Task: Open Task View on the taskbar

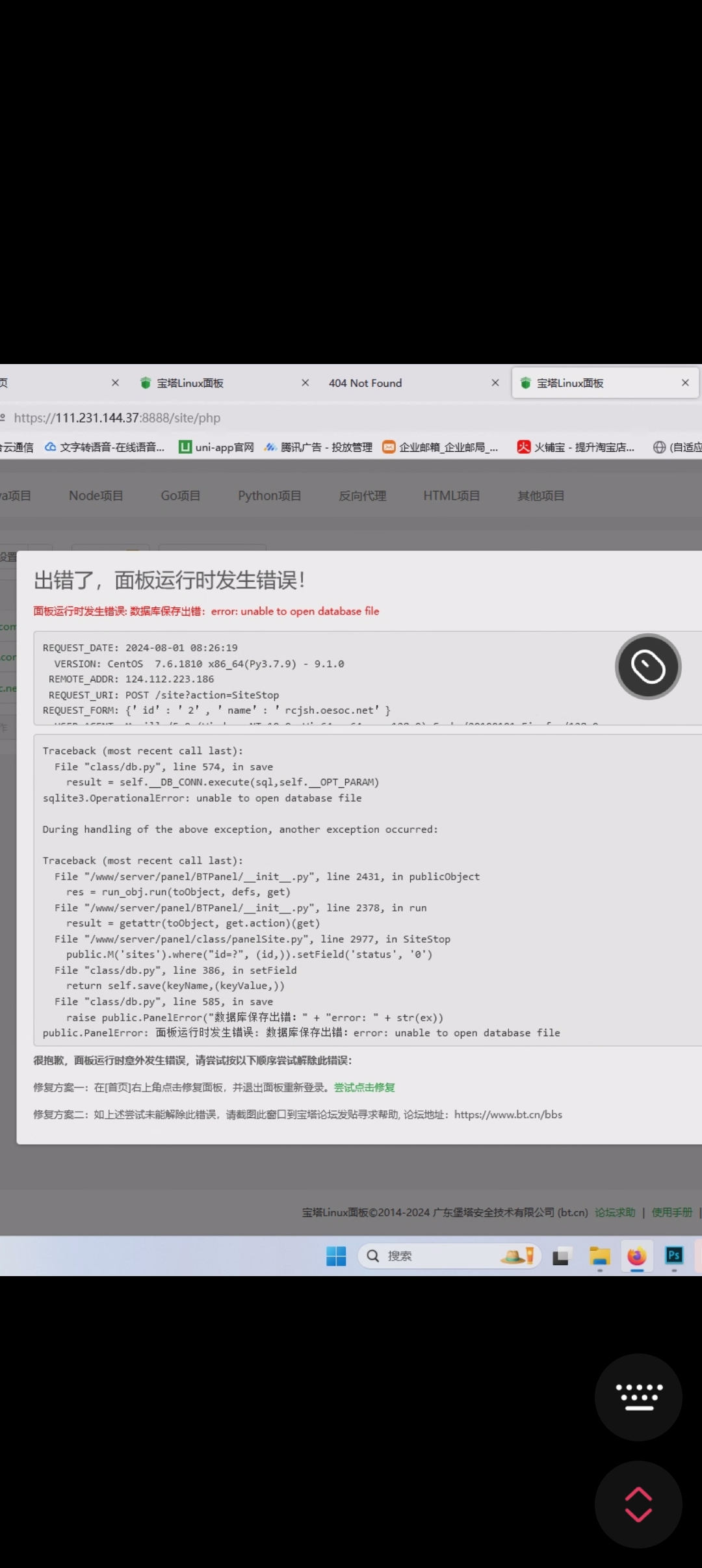Action: [560, 1257]
